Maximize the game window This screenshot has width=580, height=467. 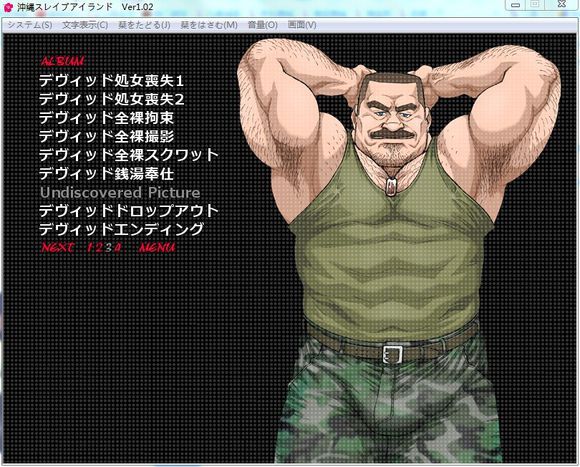tap(535, 4)
